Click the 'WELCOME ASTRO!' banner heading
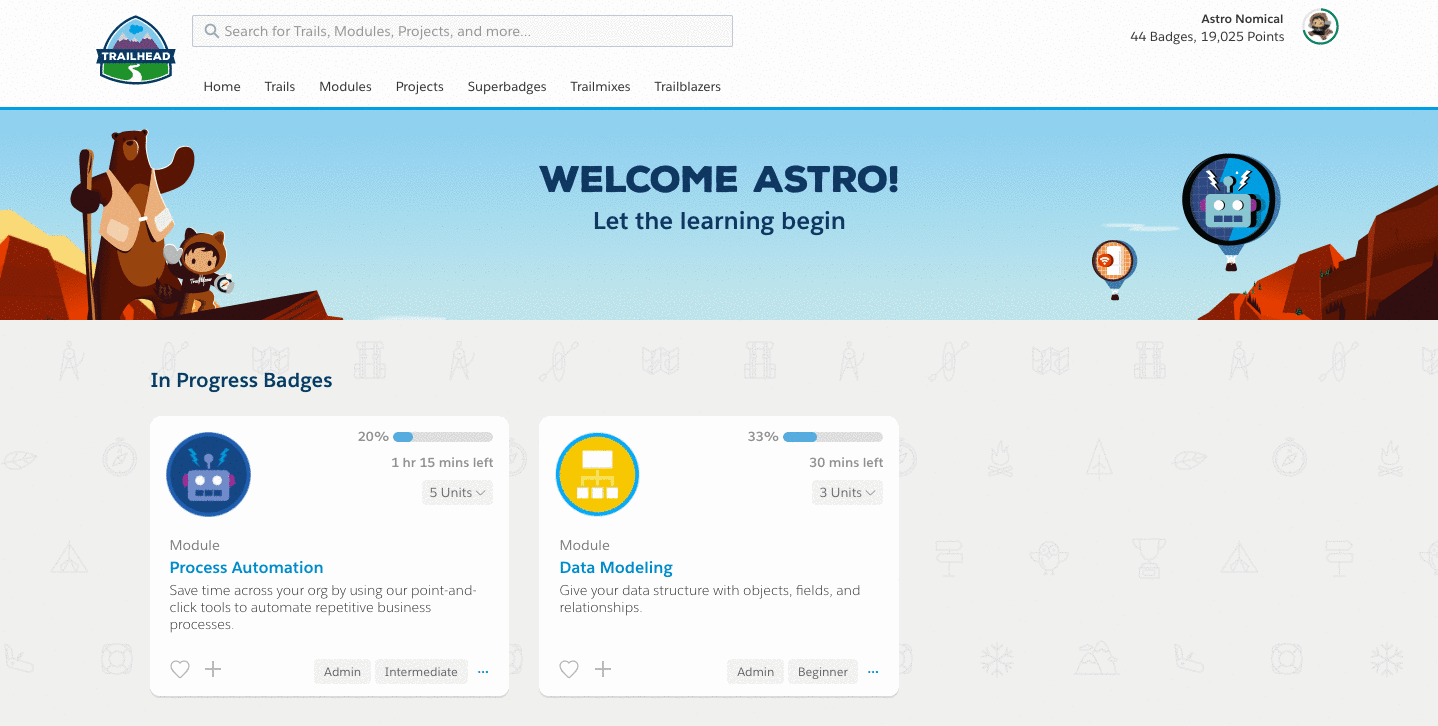This screenshot has width=1438, height=726. click(719, 180)
